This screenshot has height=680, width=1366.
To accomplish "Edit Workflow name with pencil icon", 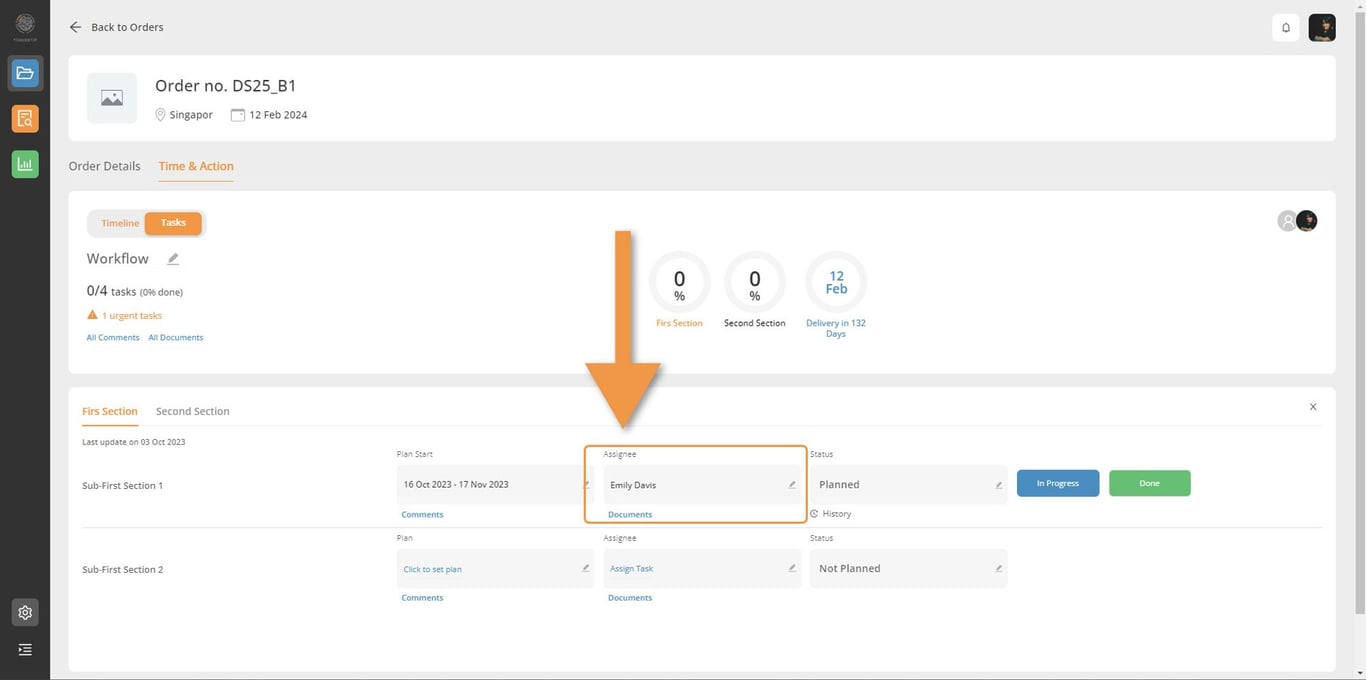I will click(x=173, y=259).
